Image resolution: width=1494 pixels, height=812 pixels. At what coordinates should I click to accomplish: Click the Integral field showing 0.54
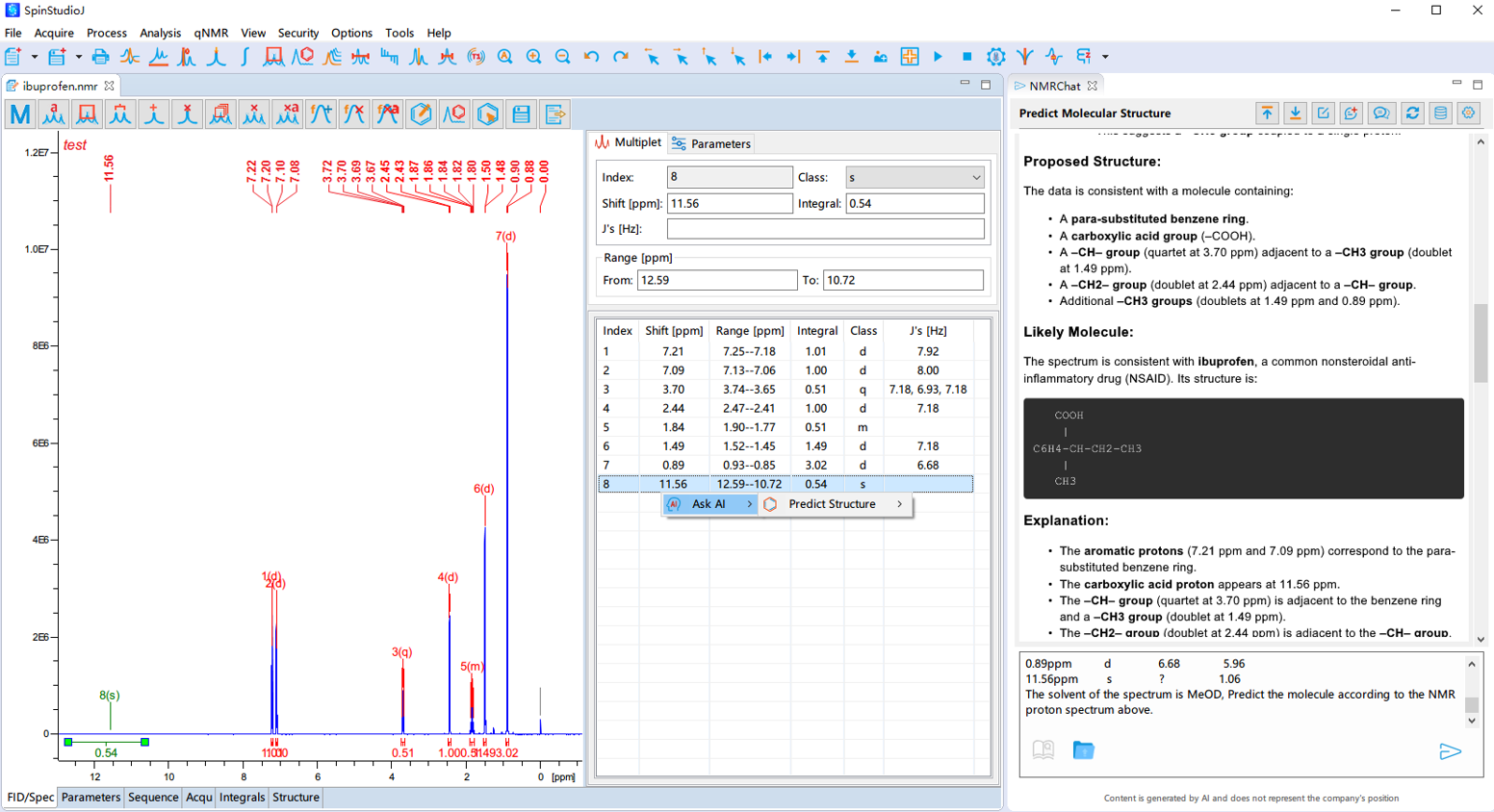click(x=914, y=203)
